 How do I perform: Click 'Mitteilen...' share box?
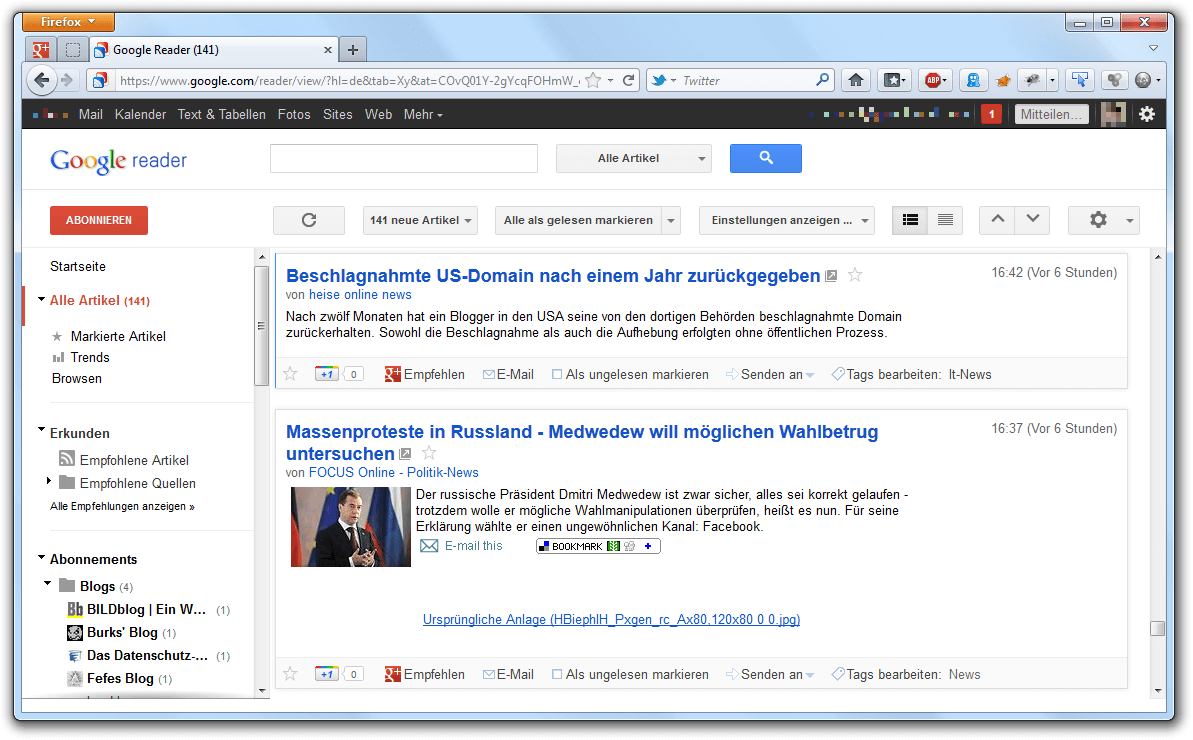pyautogui.click(x=1051, y=114)
